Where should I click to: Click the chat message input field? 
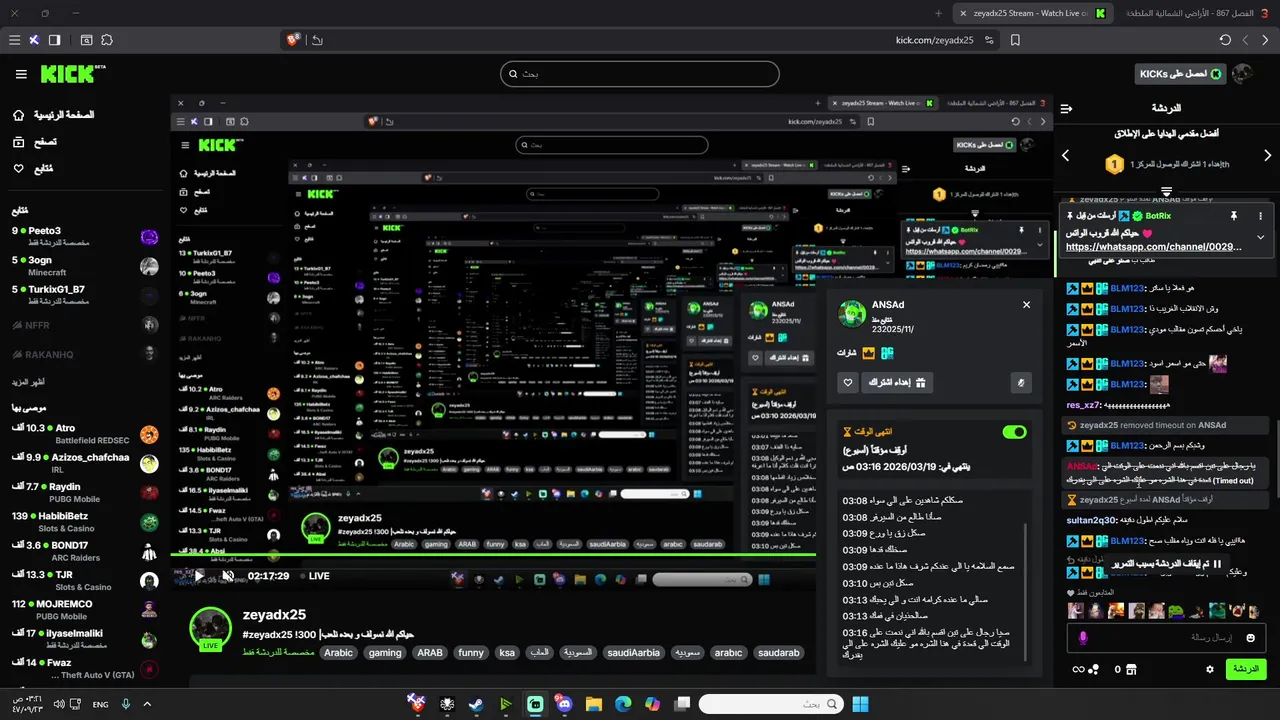pos(1165,638)
